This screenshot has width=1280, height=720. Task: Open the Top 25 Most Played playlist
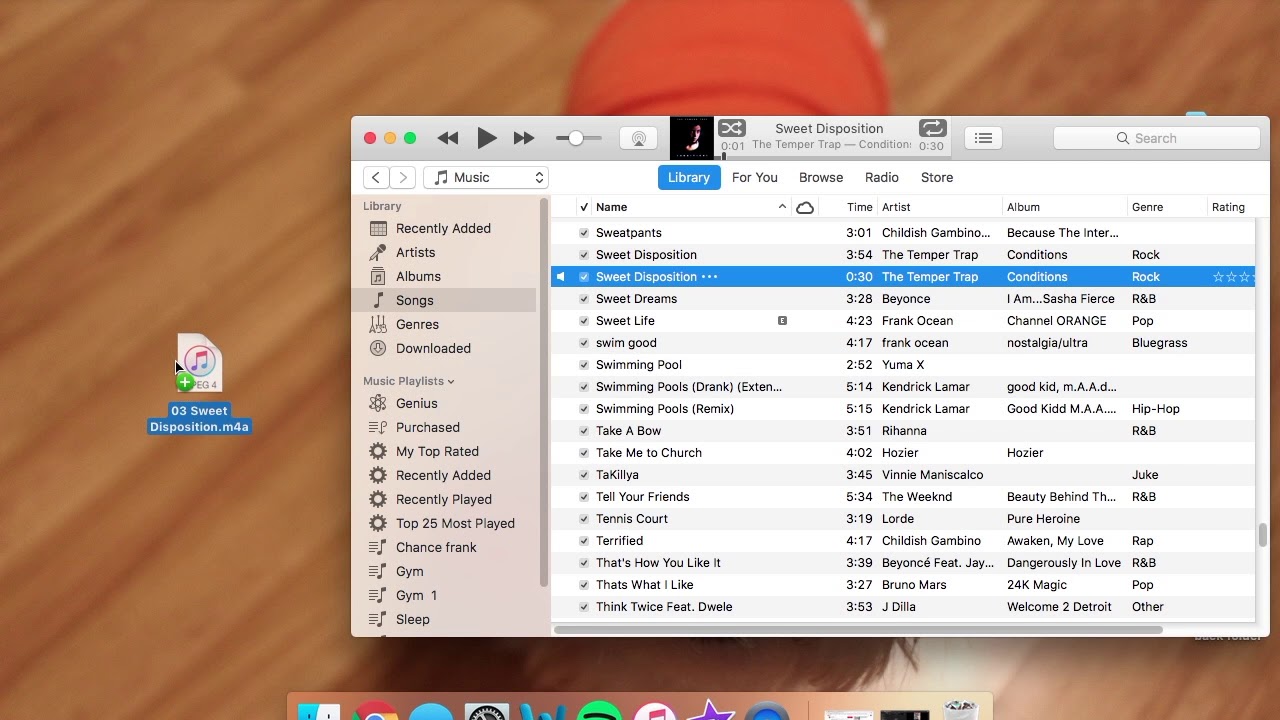(x=455, y=523)
